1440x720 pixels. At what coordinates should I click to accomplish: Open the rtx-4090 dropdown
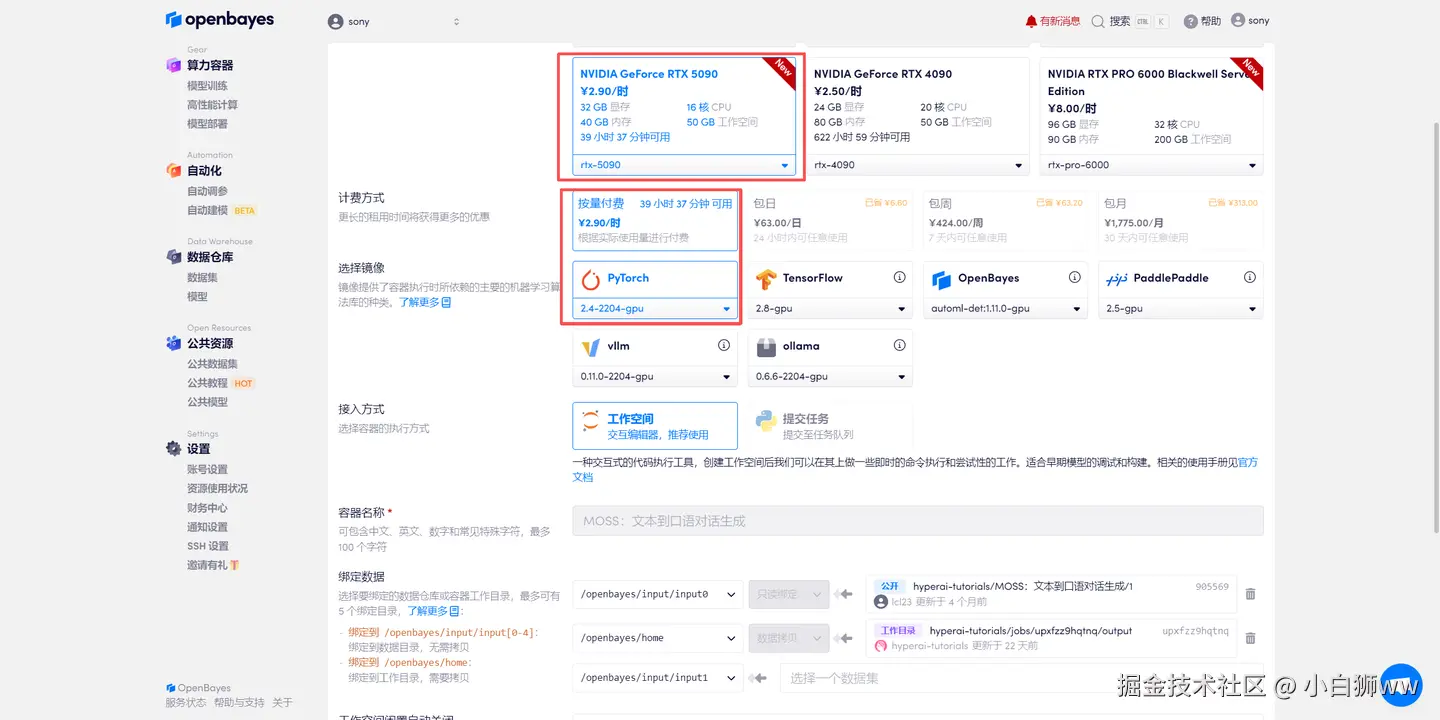tap(918, 165)
